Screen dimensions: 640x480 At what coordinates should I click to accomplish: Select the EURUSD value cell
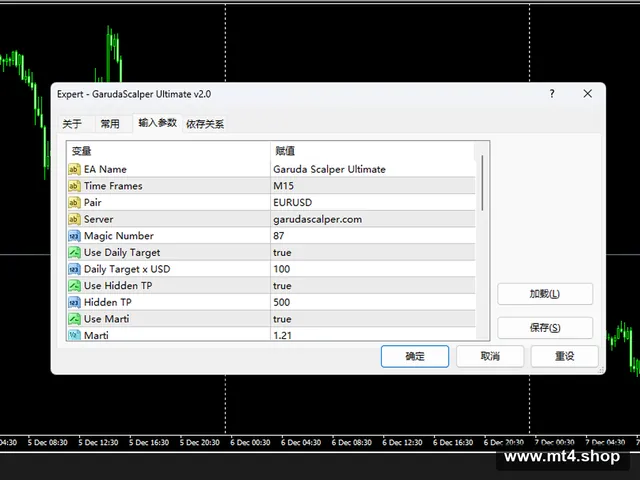(x=373, y=202)
